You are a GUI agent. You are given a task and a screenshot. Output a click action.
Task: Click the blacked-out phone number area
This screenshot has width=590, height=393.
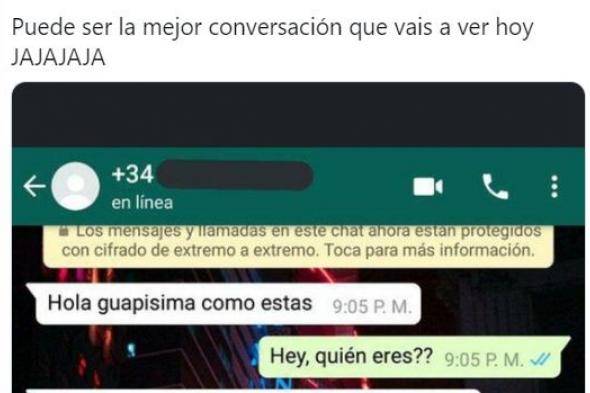pos(235,175)
